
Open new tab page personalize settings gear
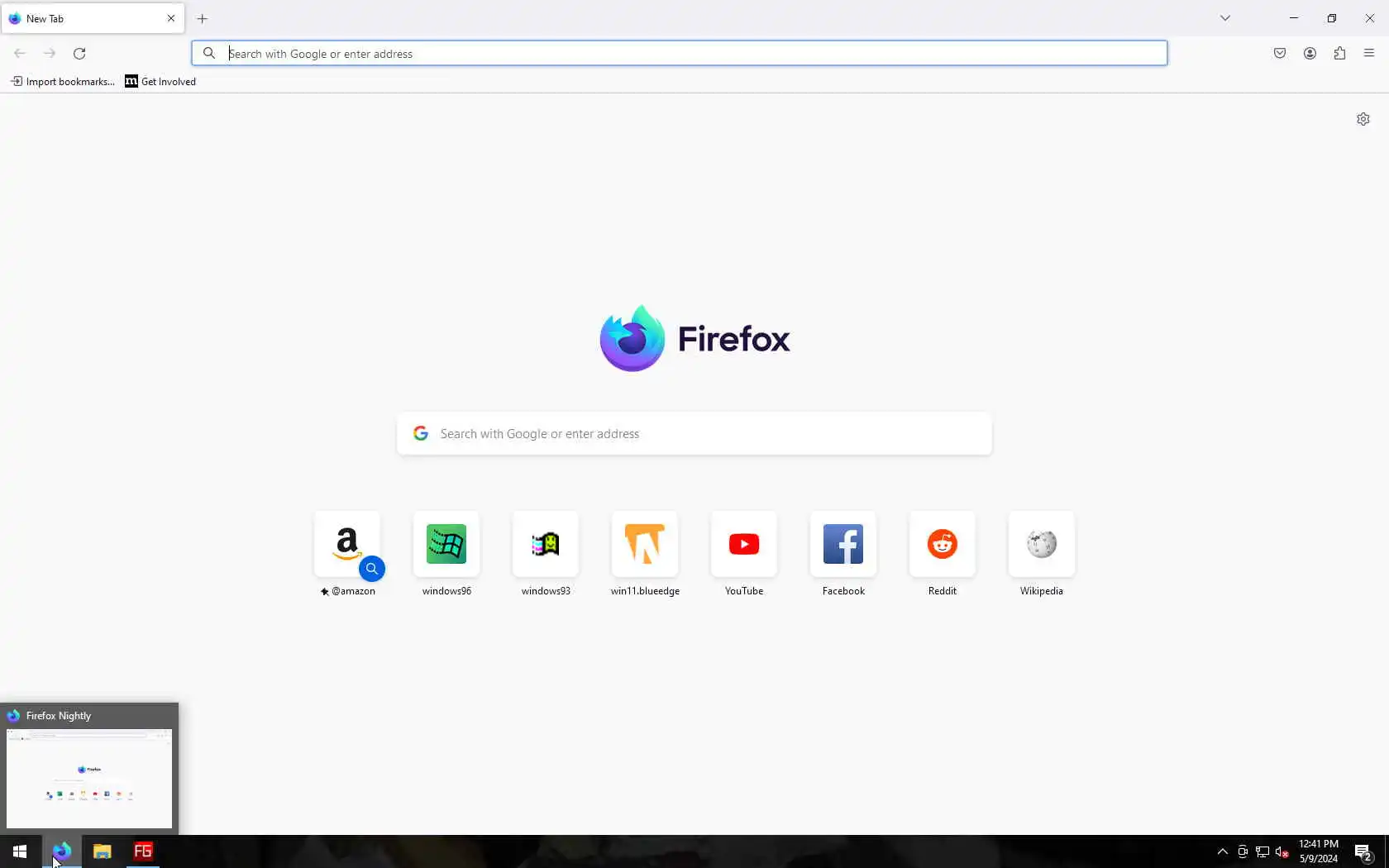pyautogui.click(x=1363, y=119)
